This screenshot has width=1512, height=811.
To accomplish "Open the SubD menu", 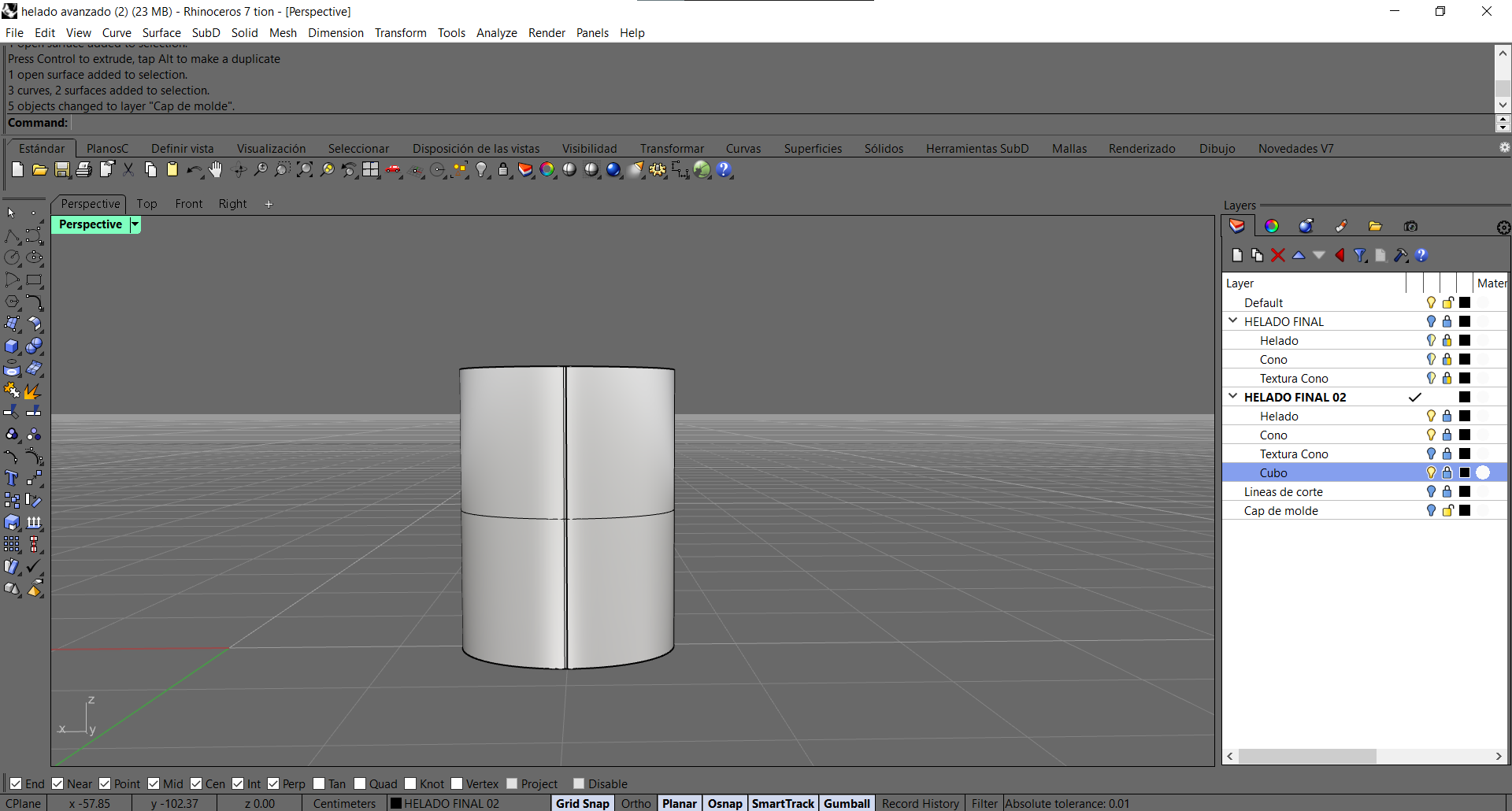I will (206, 32).
